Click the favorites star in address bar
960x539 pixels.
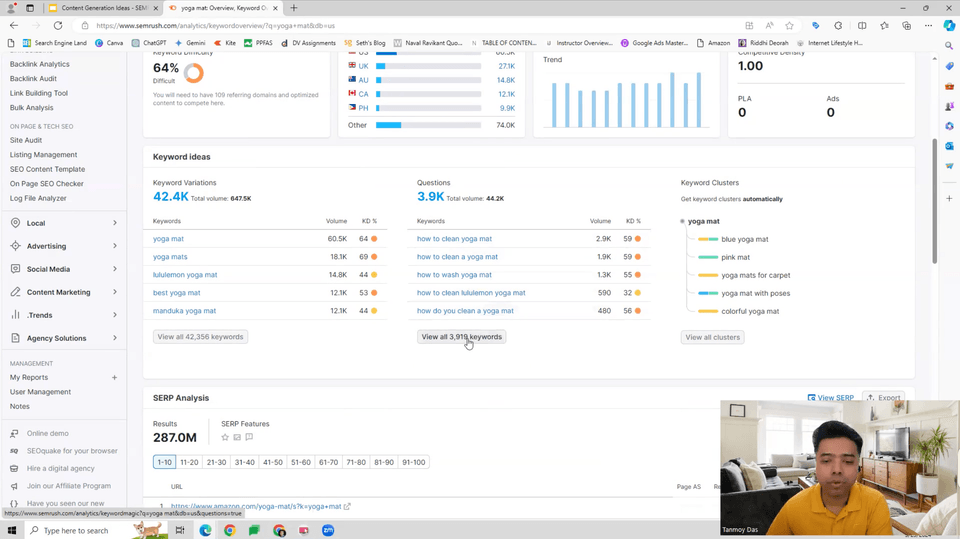pos(789,25)
